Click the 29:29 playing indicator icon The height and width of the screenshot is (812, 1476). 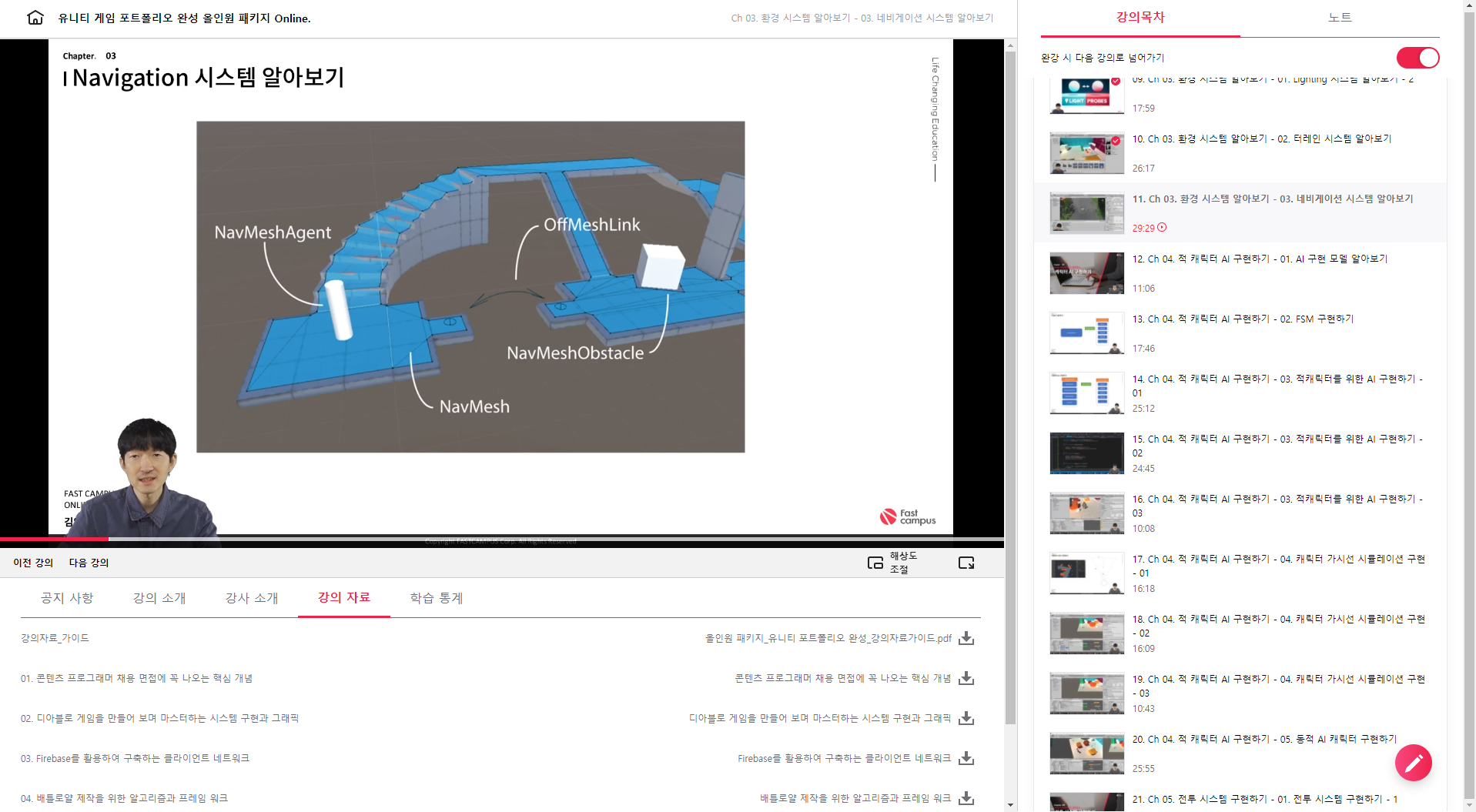pyautogui.click(x=1162, y=228)
